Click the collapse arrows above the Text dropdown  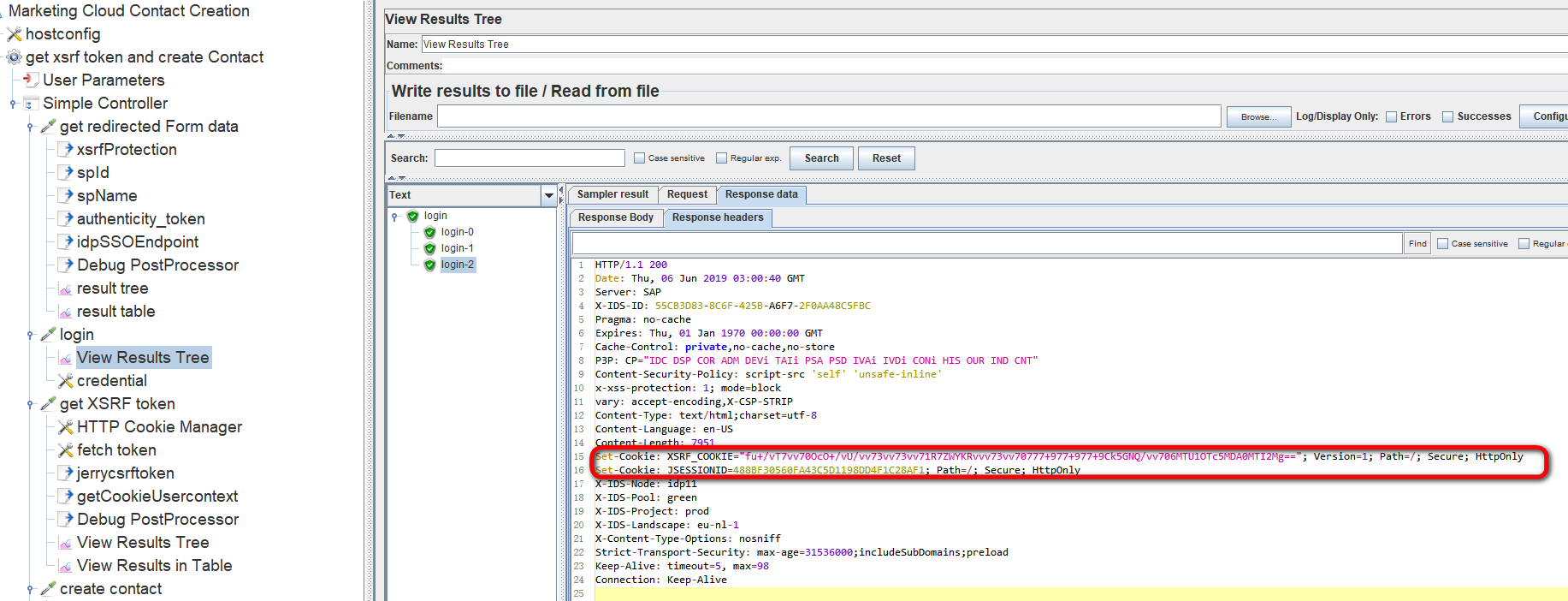pyautogui.click(x=396, y=178)
